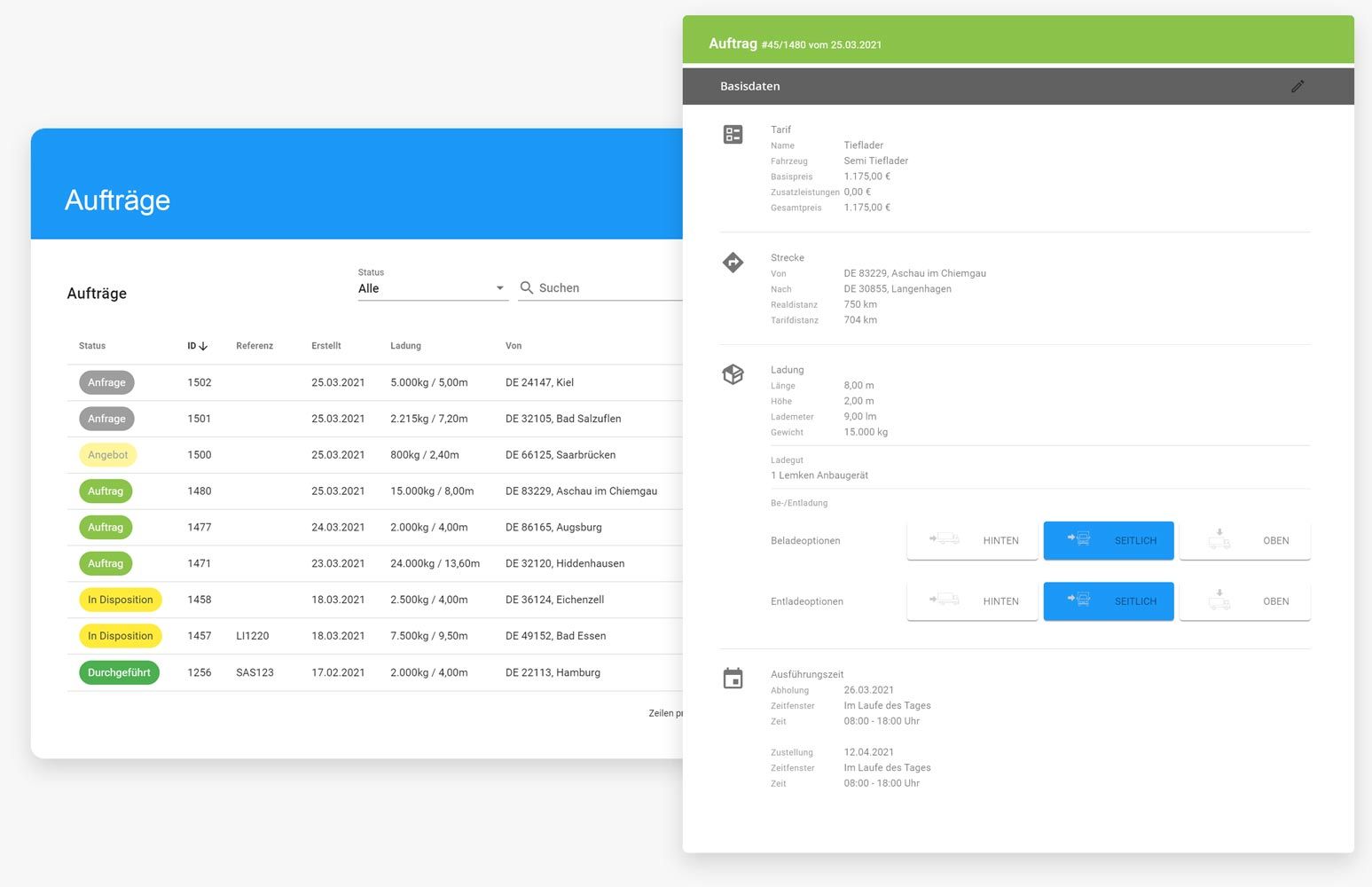Click the Referenz column header
1372x887 pixels.
pyautogui.click(x=255, y=346)
